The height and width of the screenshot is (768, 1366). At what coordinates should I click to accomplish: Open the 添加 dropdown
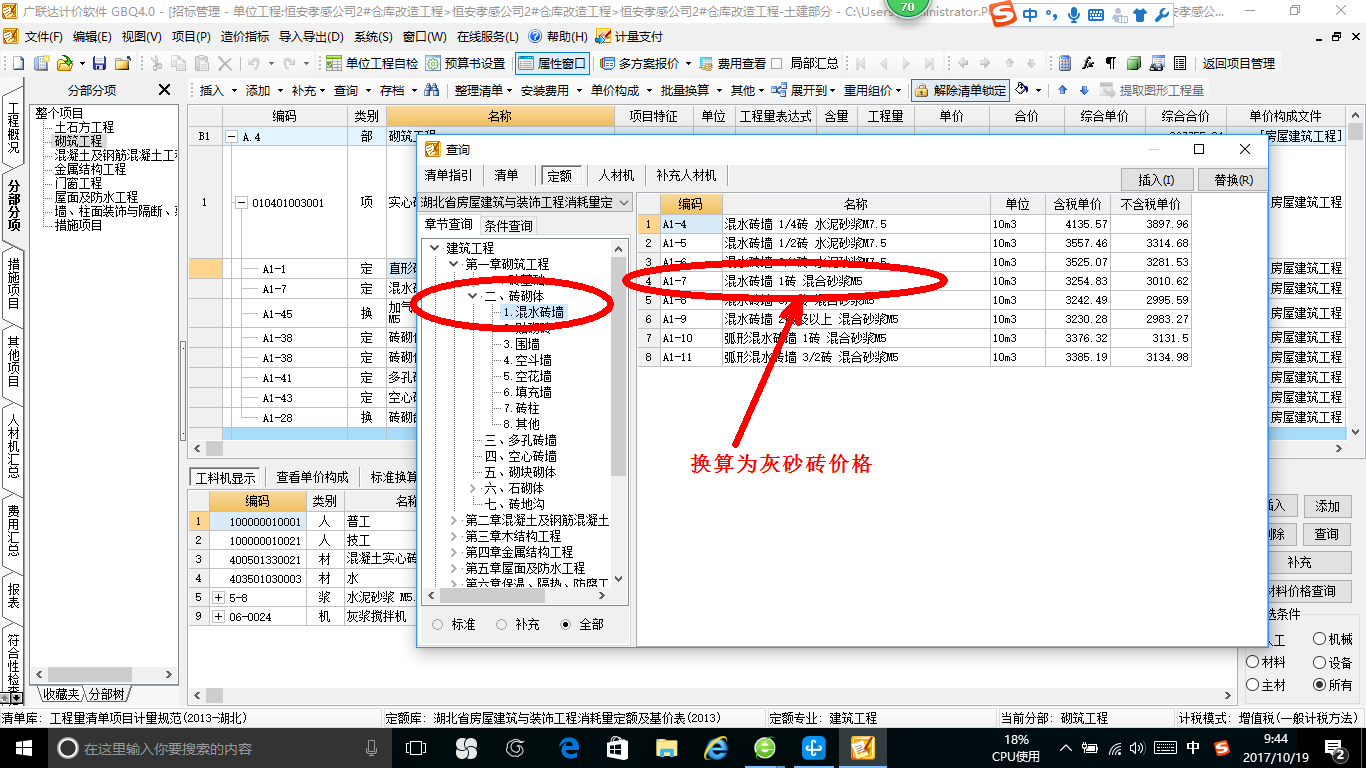point(264,90)
